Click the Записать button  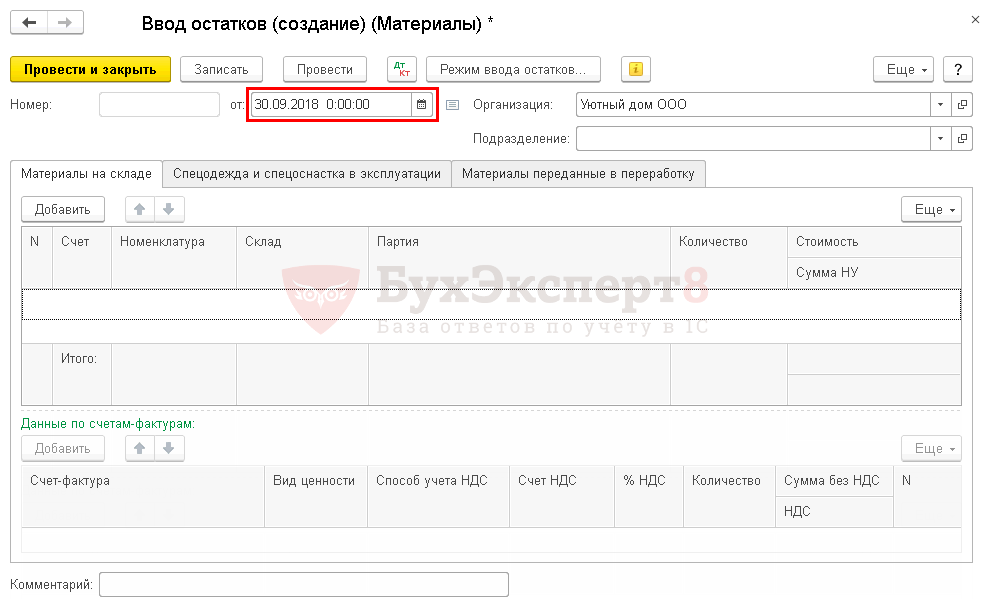tap(221, 69)
